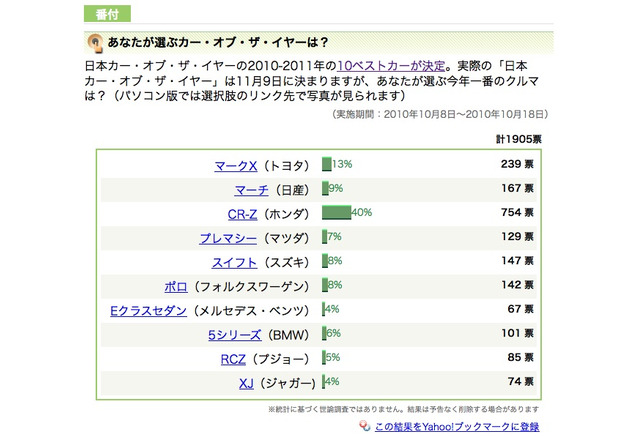Open the 5シリーズ link

tap(235, 335)
